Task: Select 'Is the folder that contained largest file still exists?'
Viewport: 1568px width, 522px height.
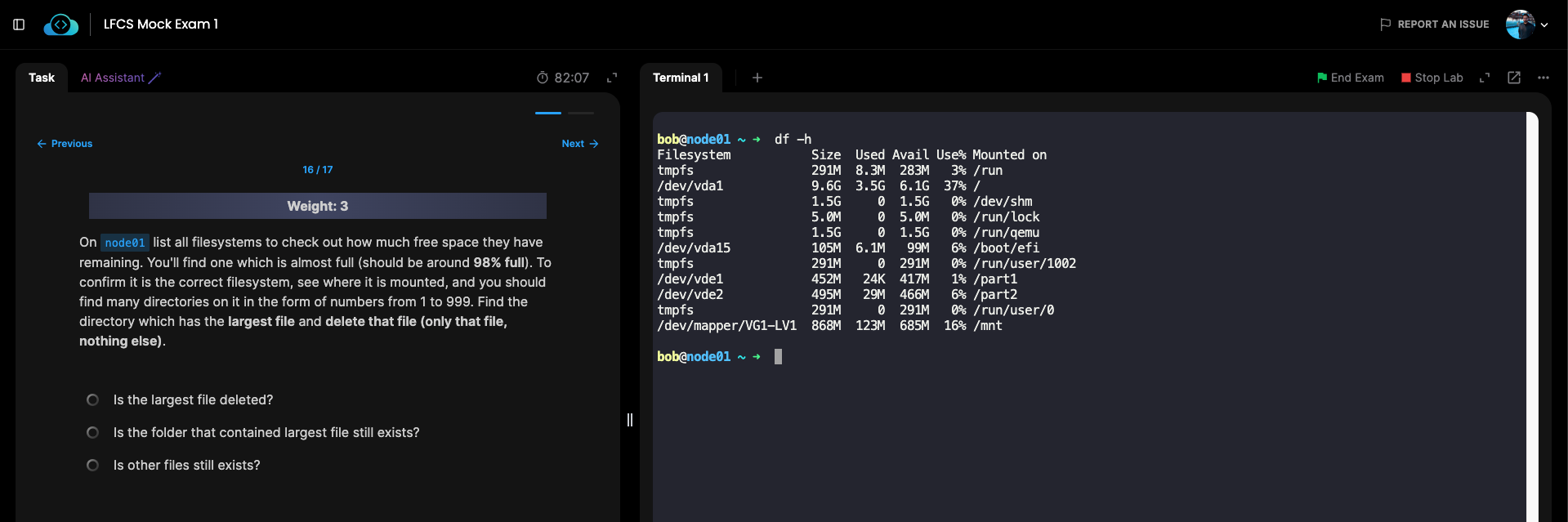Action: pyautogui.click(x=93, y=432)
